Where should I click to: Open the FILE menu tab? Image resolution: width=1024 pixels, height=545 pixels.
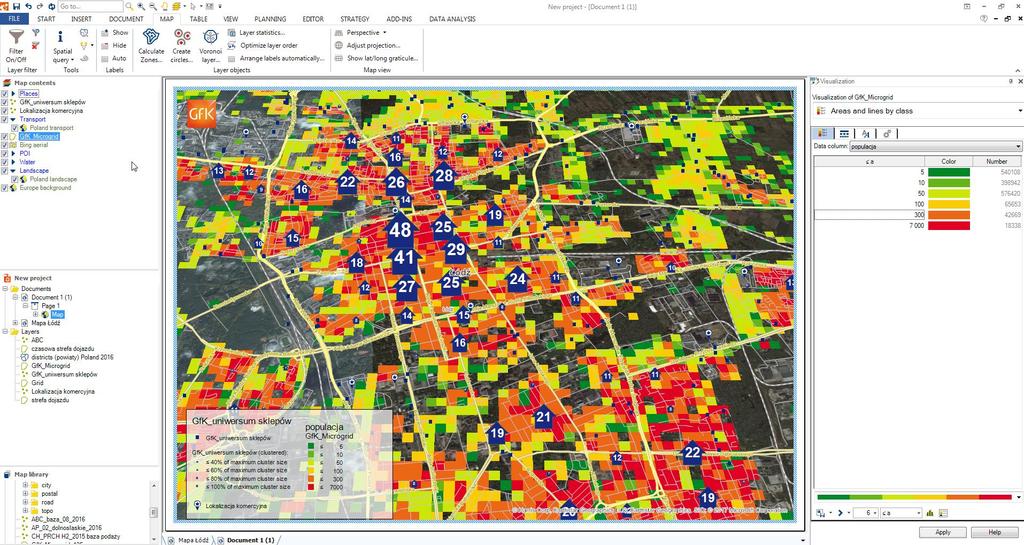(14, 19)
